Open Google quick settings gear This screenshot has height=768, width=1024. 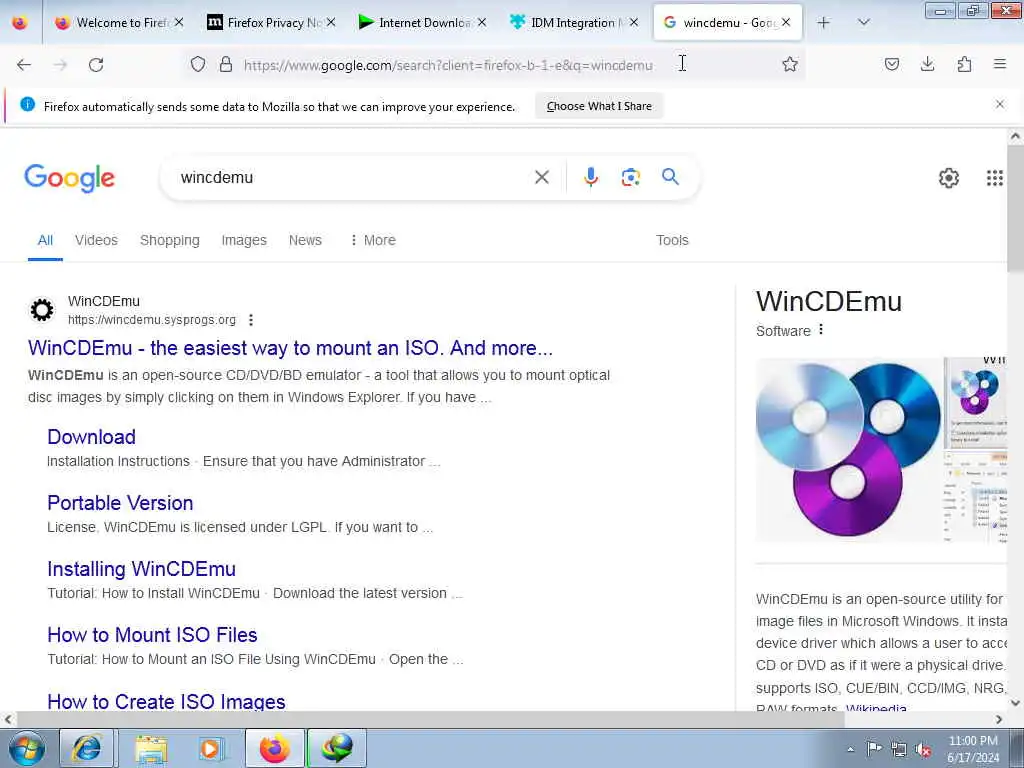point(949,178)
